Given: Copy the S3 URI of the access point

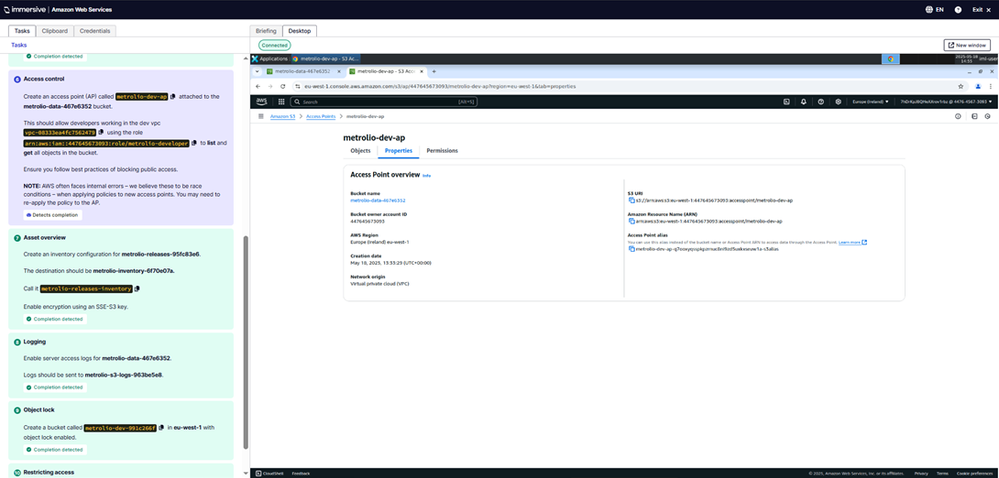Looking at the screenshot, I should [631, 200].
